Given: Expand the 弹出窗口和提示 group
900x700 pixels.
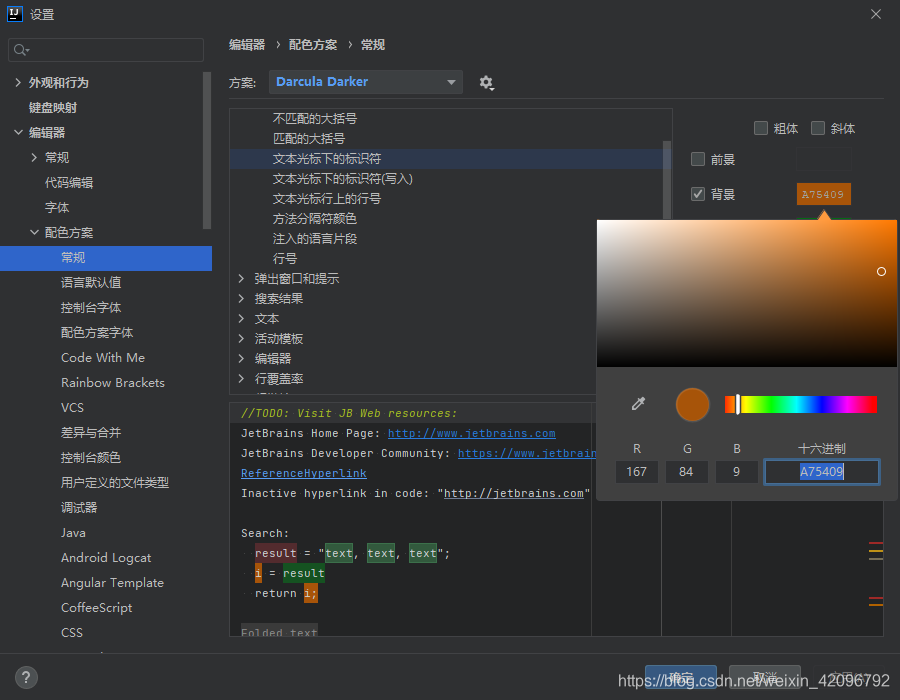Looking at the screenshot, I should click(241, 278).
